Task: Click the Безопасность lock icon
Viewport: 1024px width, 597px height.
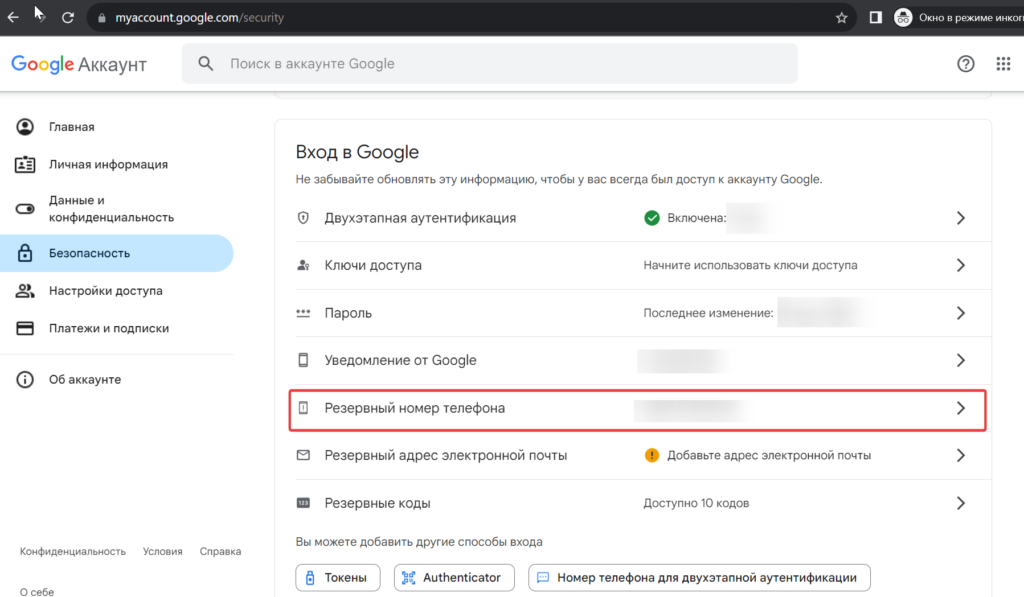Action: pos(25,253)
